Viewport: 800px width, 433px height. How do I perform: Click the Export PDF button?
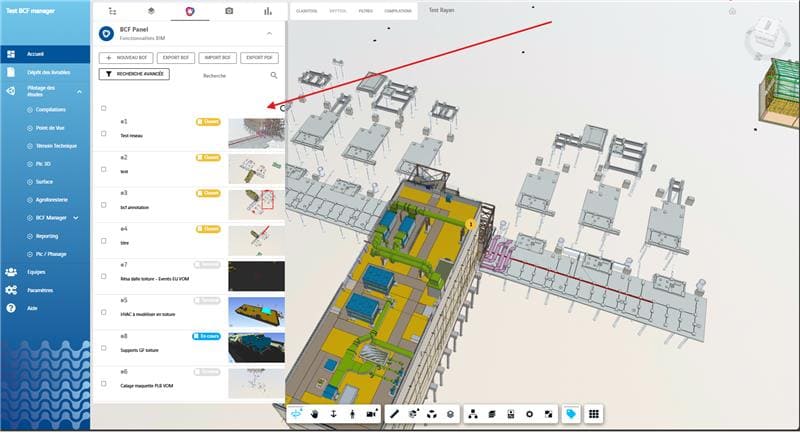tap(259, 57)
